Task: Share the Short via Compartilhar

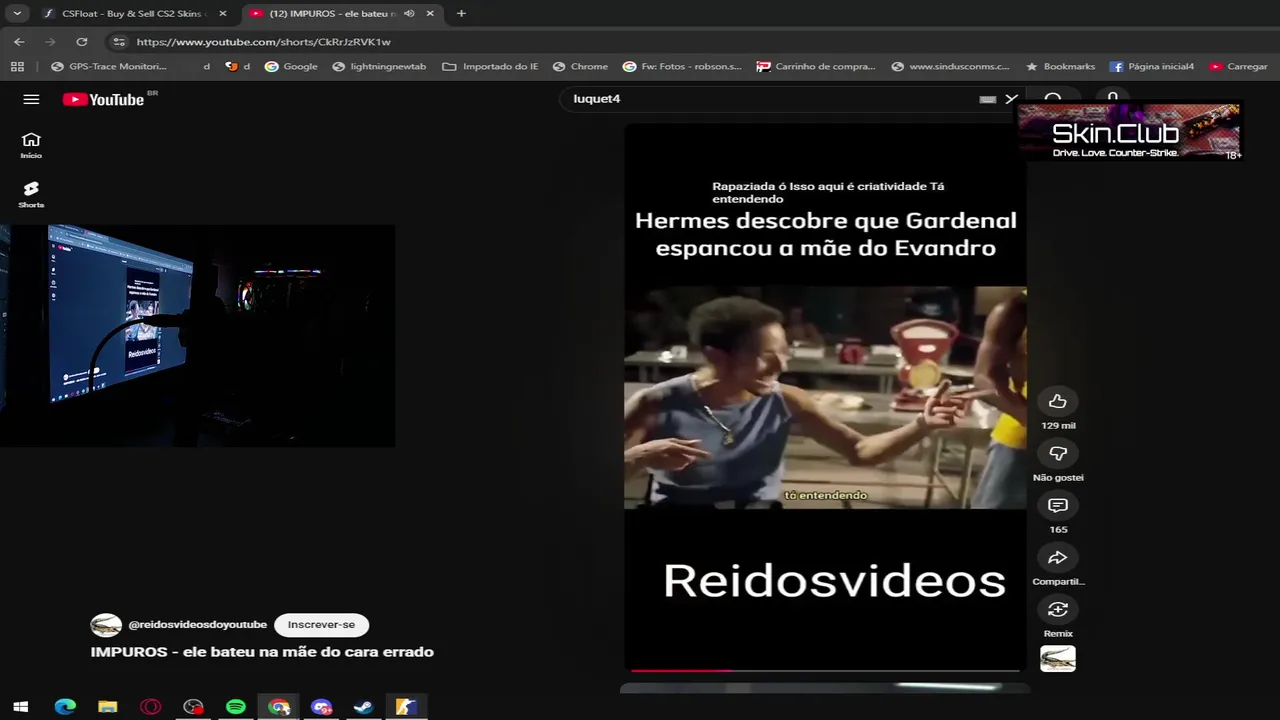Action: click(1058, 557)
